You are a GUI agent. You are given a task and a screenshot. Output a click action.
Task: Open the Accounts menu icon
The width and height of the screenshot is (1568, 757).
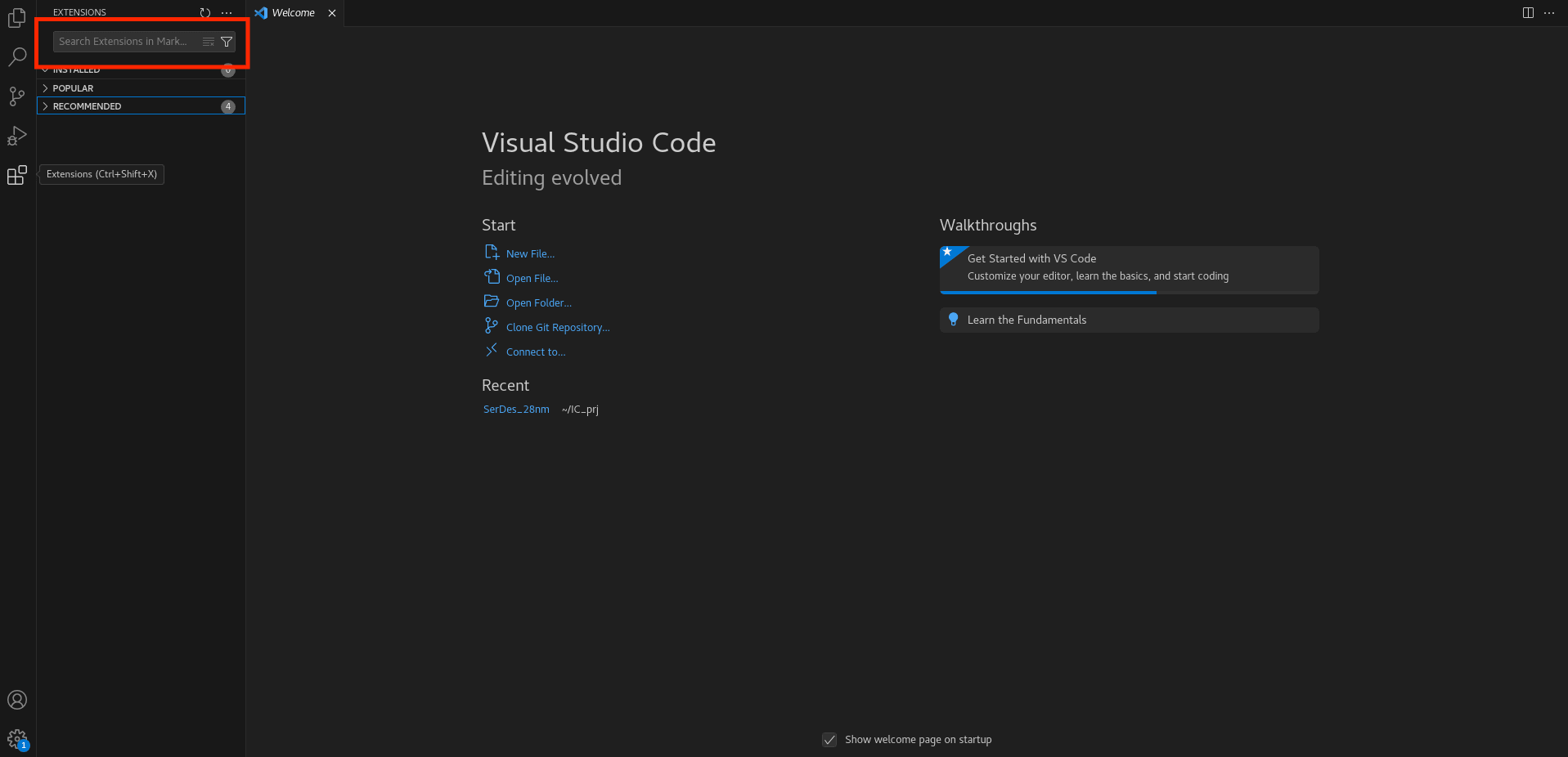click(x=17, y=700)
